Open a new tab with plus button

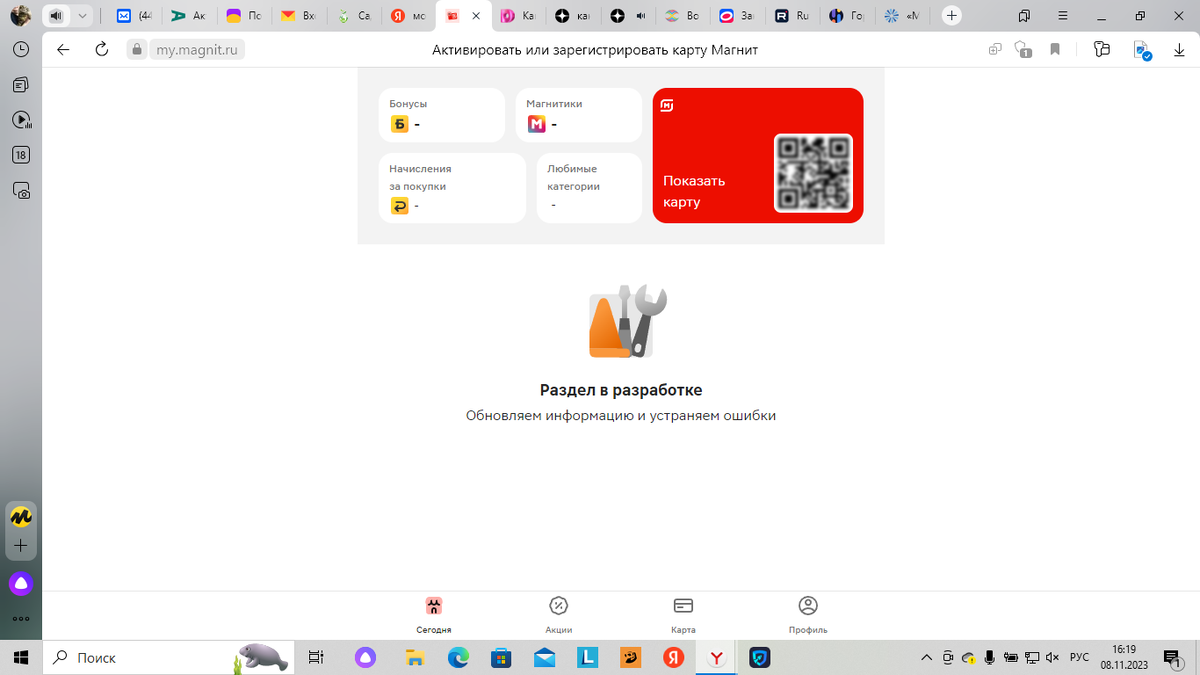[x=952, y=16]
